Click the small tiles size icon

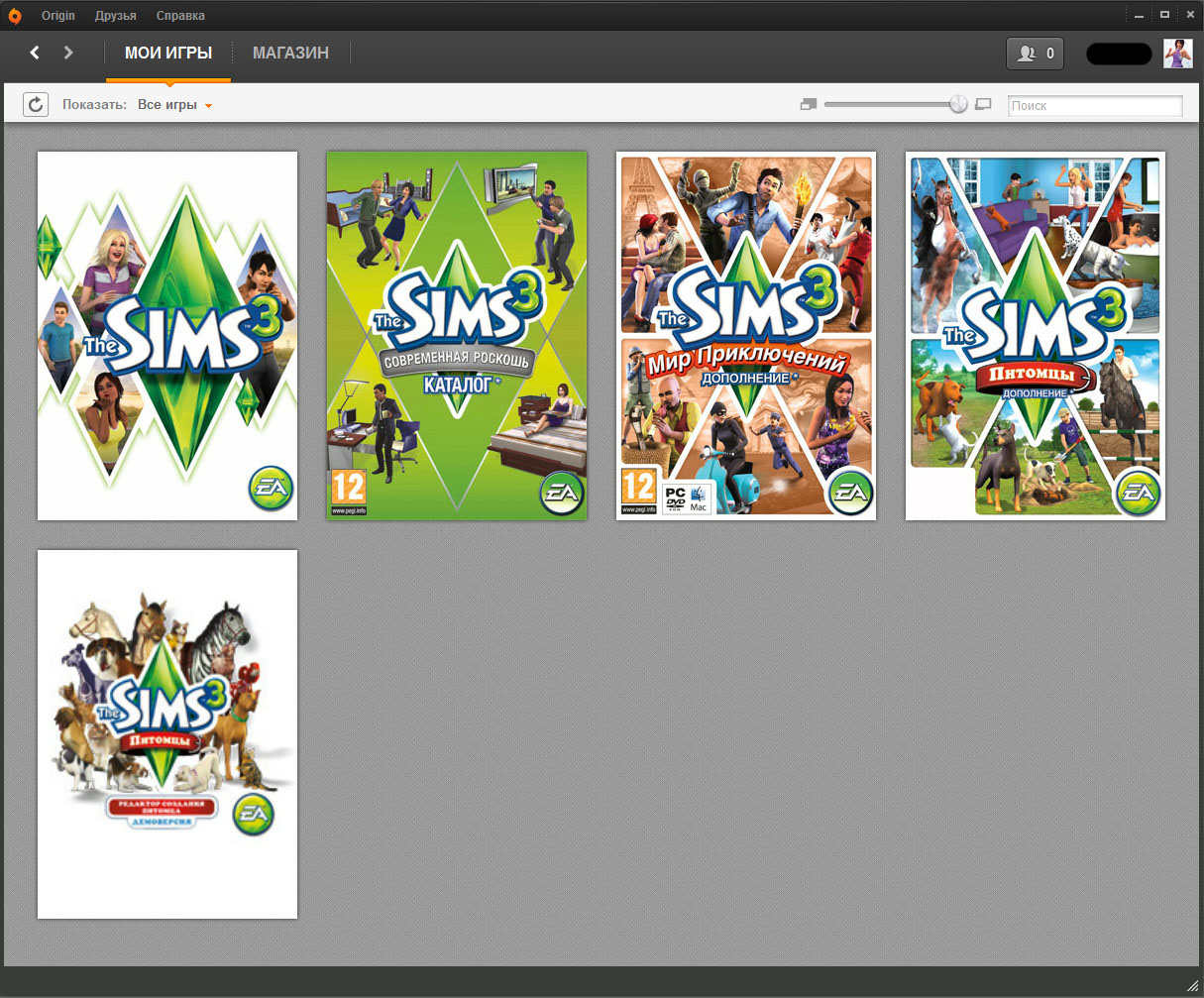pyautogui.click(x=809, y=104)
